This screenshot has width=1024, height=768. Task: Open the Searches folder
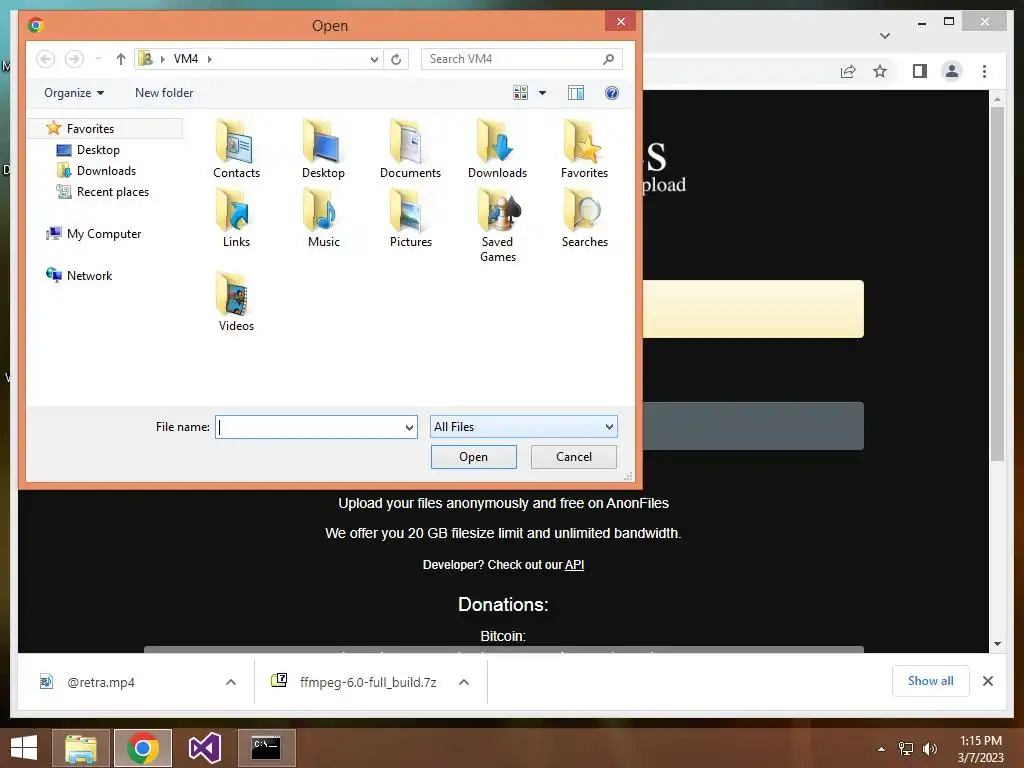[584, 218]
